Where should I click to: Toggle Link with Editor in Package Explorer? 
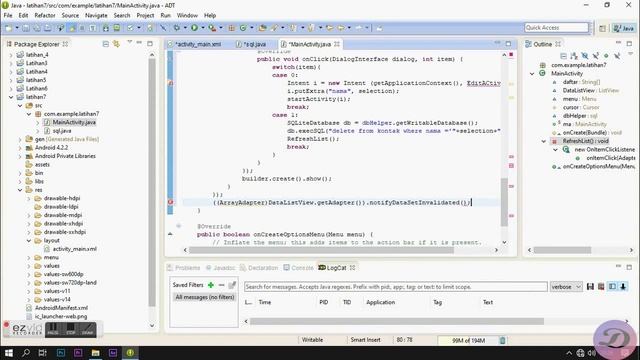tap(116, 44)
